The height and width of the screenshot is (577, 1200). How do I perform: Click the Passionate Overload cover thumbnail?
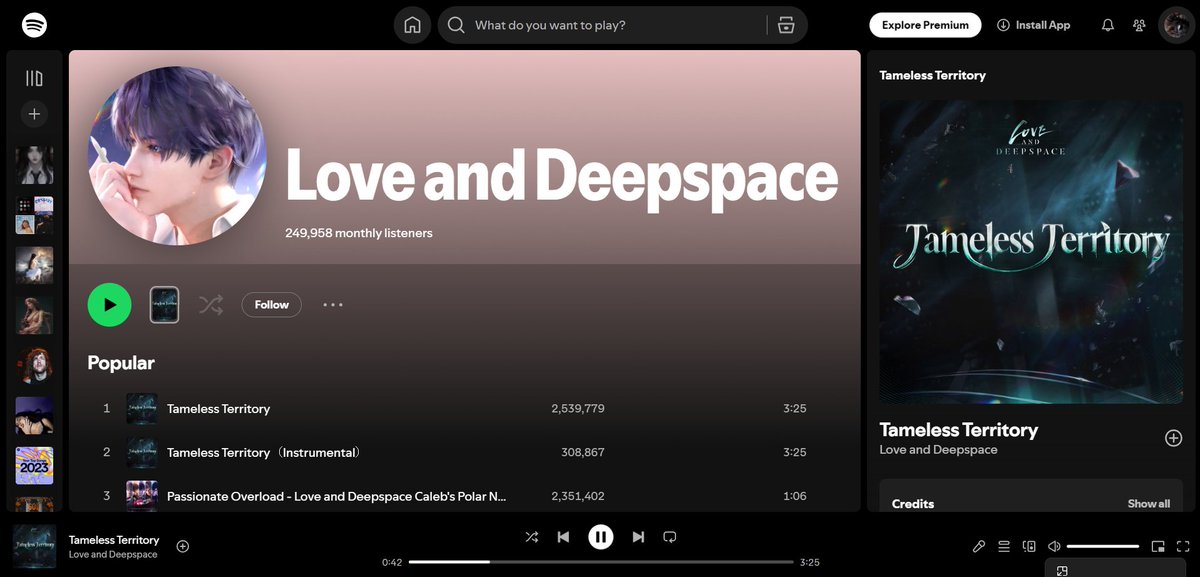(142, 495)
